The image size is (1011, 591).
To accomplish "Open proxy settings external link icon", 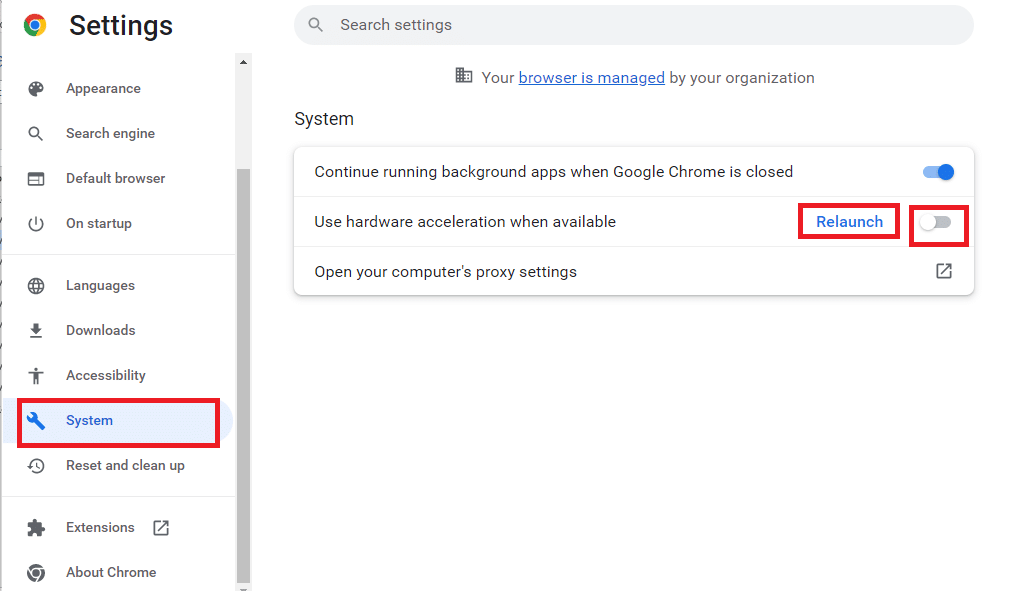I will pos(944,271).
